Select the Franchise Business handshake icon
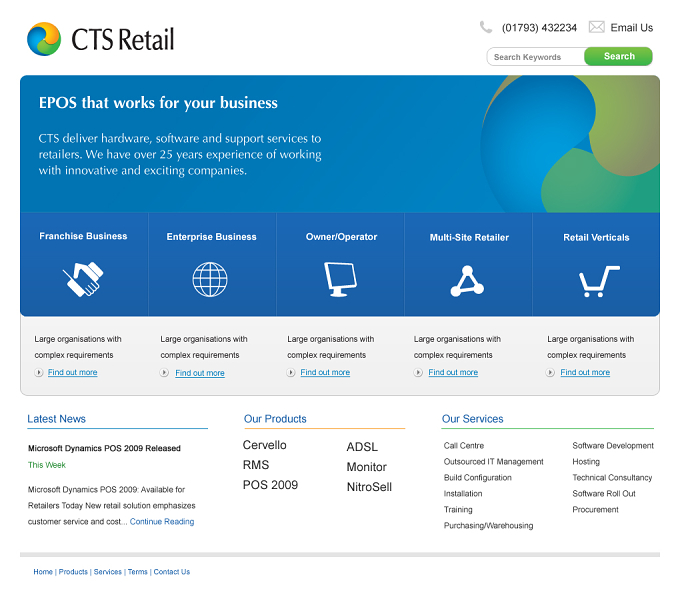 83,279
